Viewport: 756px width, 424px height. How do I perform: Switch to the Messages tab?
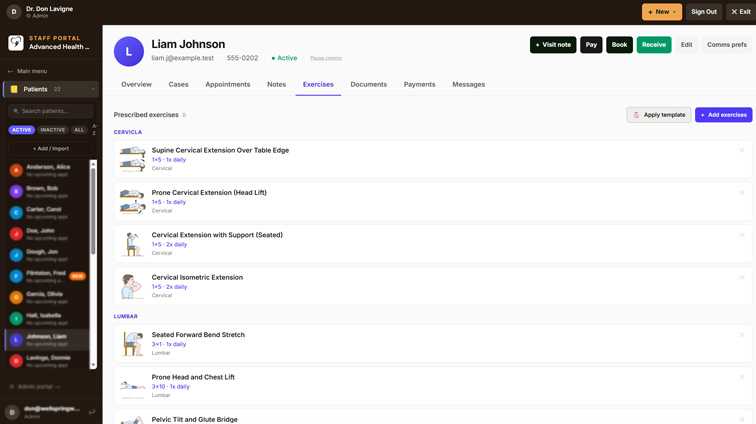coord(469,84)
